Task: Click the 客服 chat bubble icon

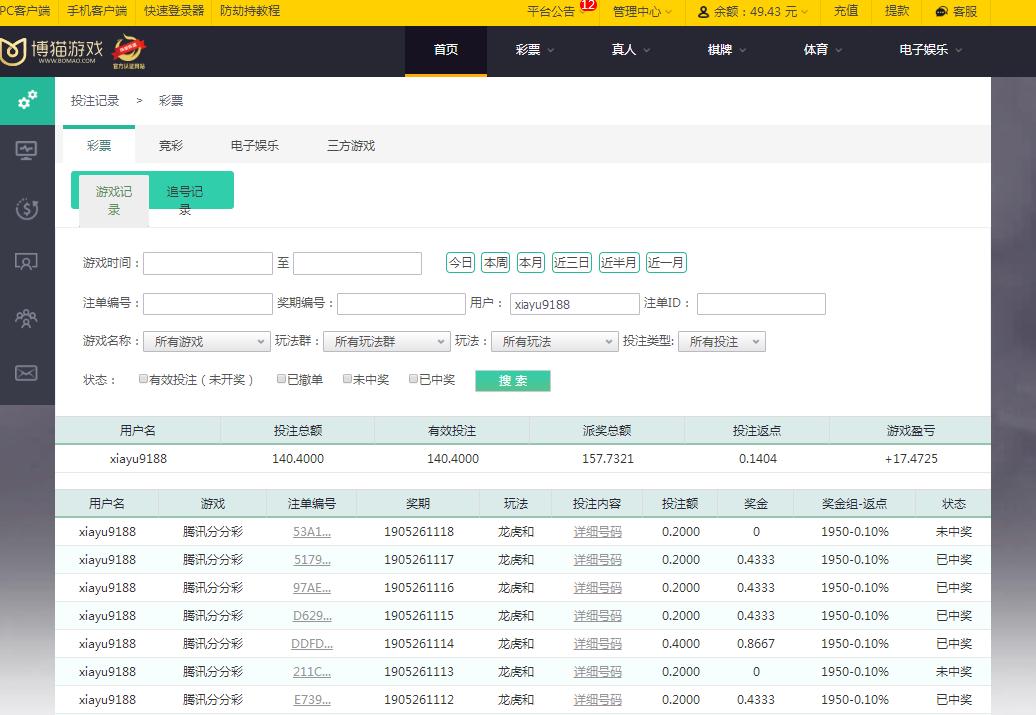Action: coord(942,12)
